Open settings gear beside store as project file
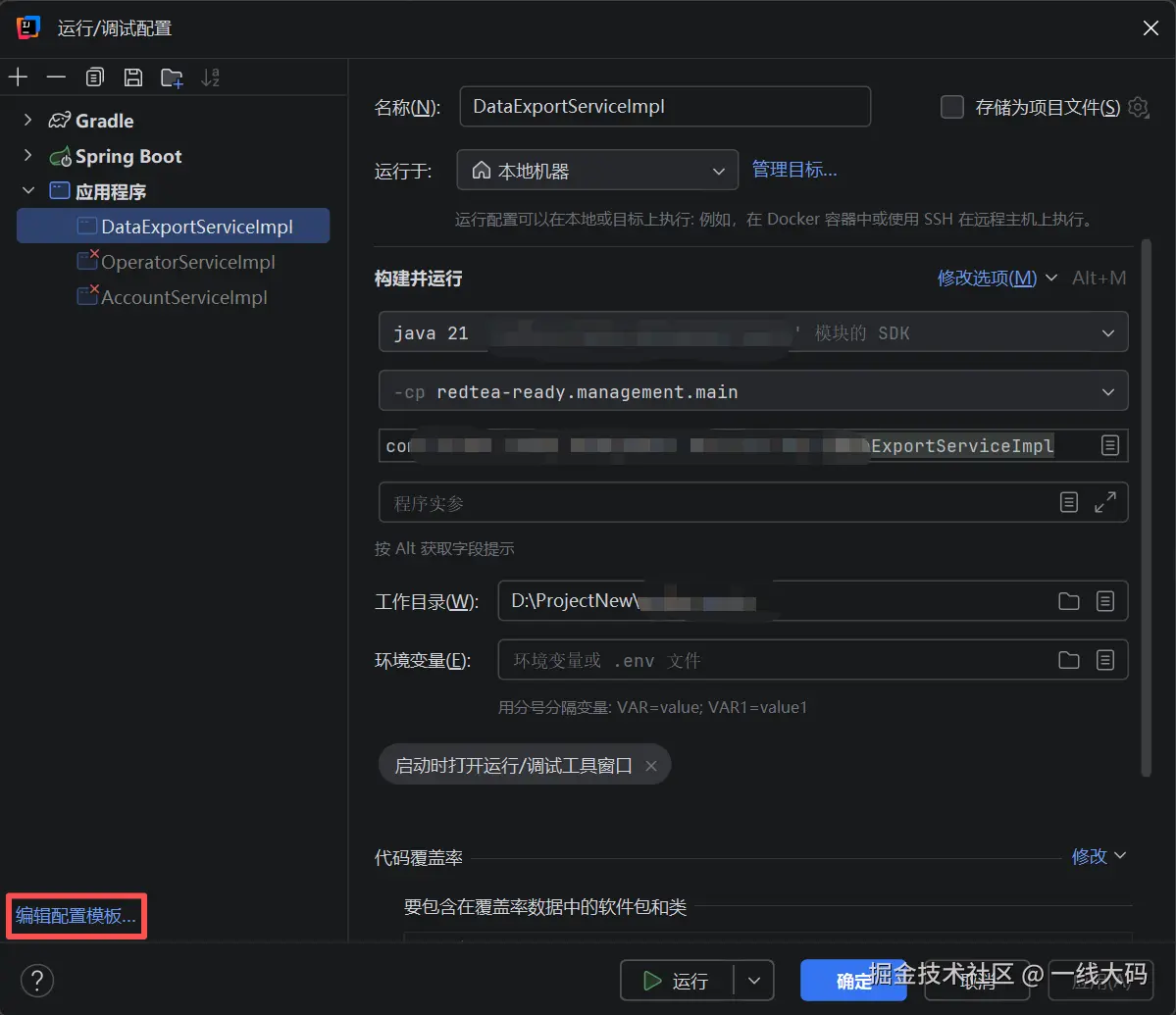This screenshot has width=1176, height=1015. (1139, 107)
